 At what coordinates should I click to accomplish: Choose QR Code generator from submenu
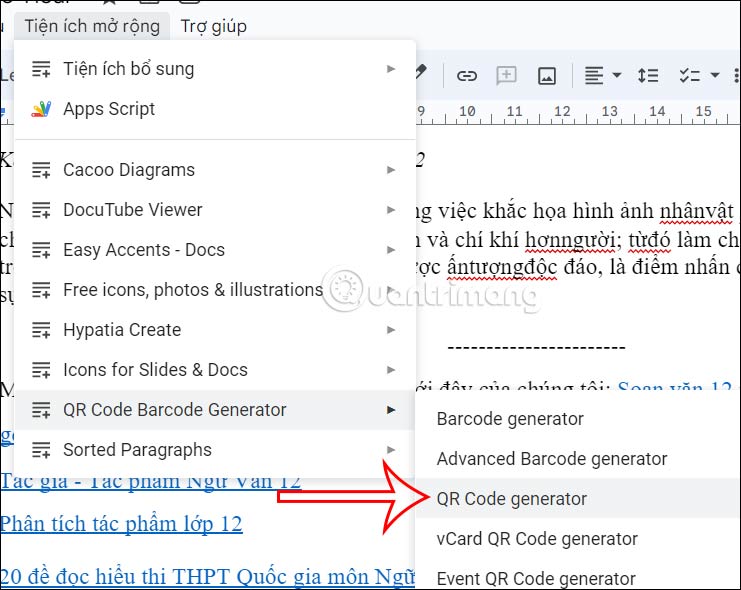[x=578, y=499]
